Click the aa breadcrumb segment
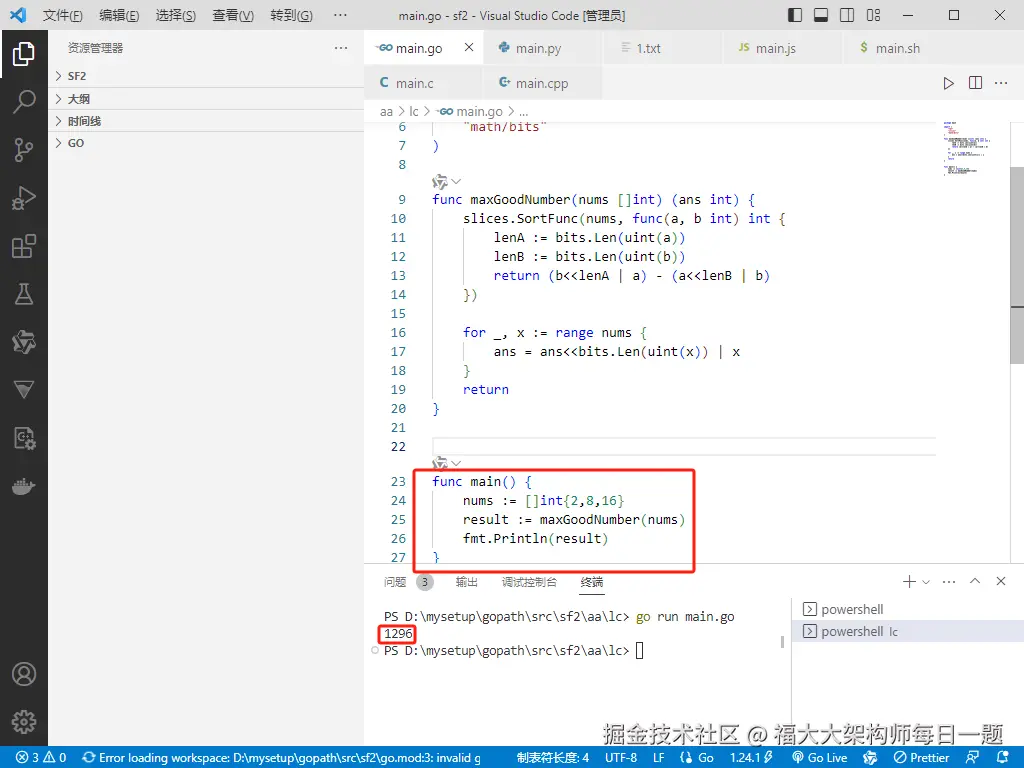The width and height of the screenshot is (1024, 768). [x=387, y=112]
